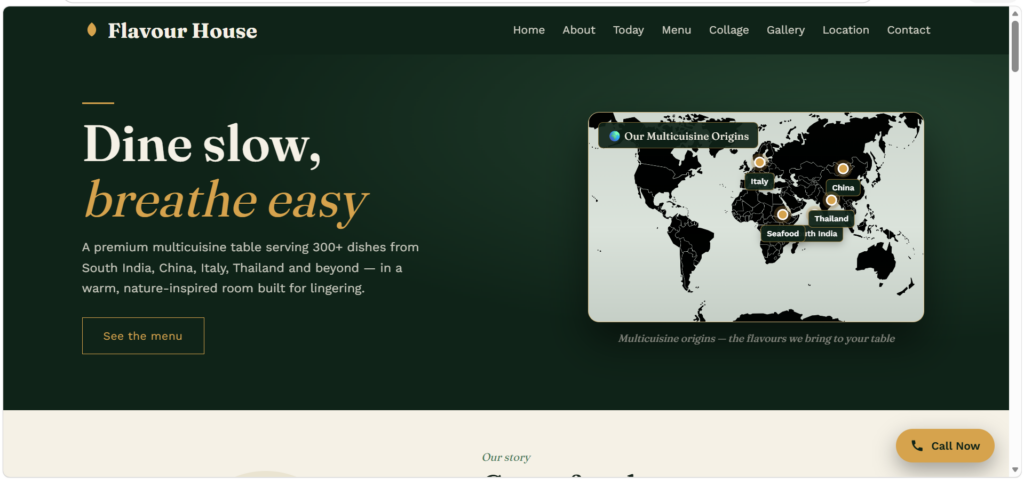The height and width of the screenshot is (479, 1024).
Task: Navigate to Location
Action: [846, 30]
